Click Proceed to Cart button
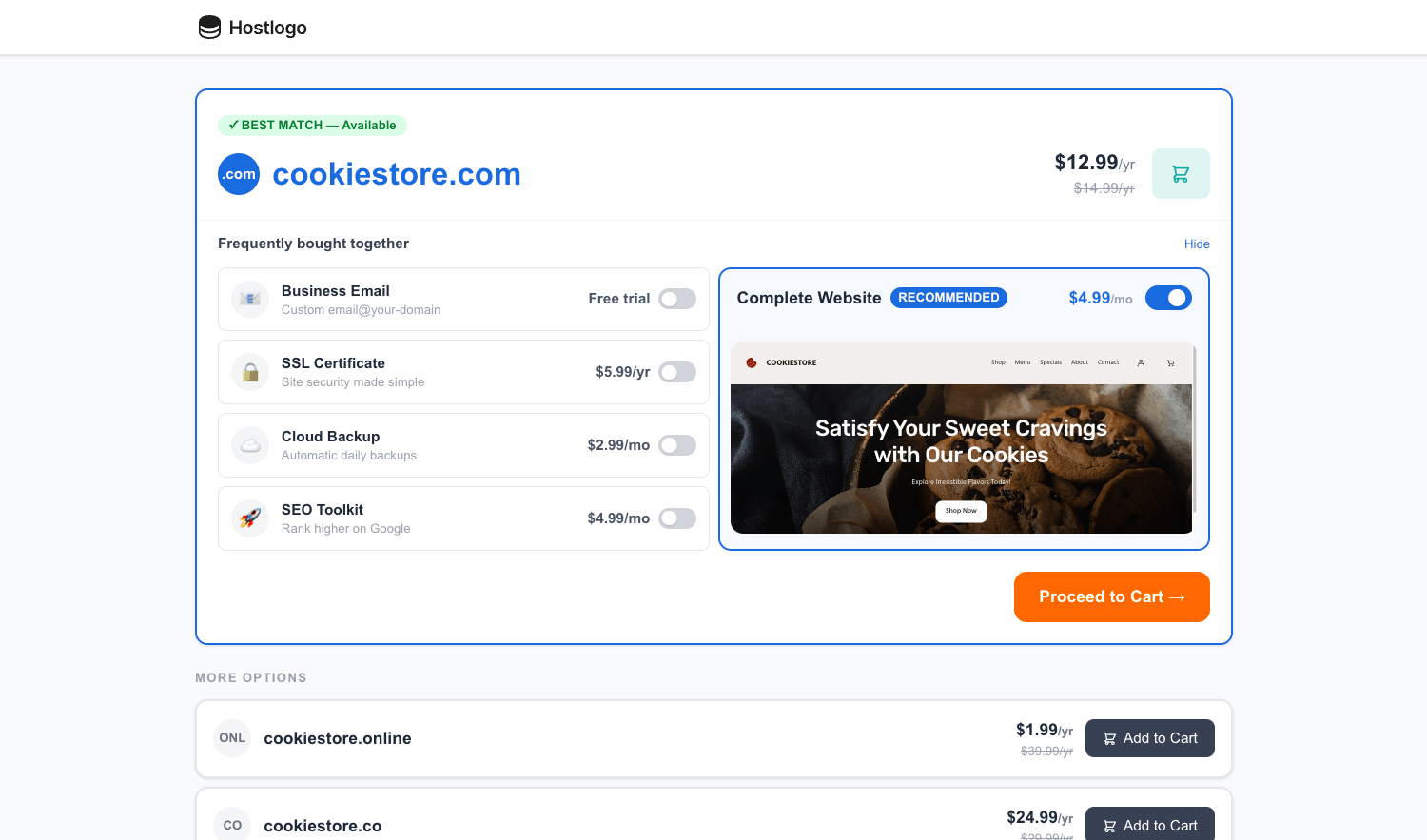Viewport: 1427px width, 840px height. [1112, 596]
